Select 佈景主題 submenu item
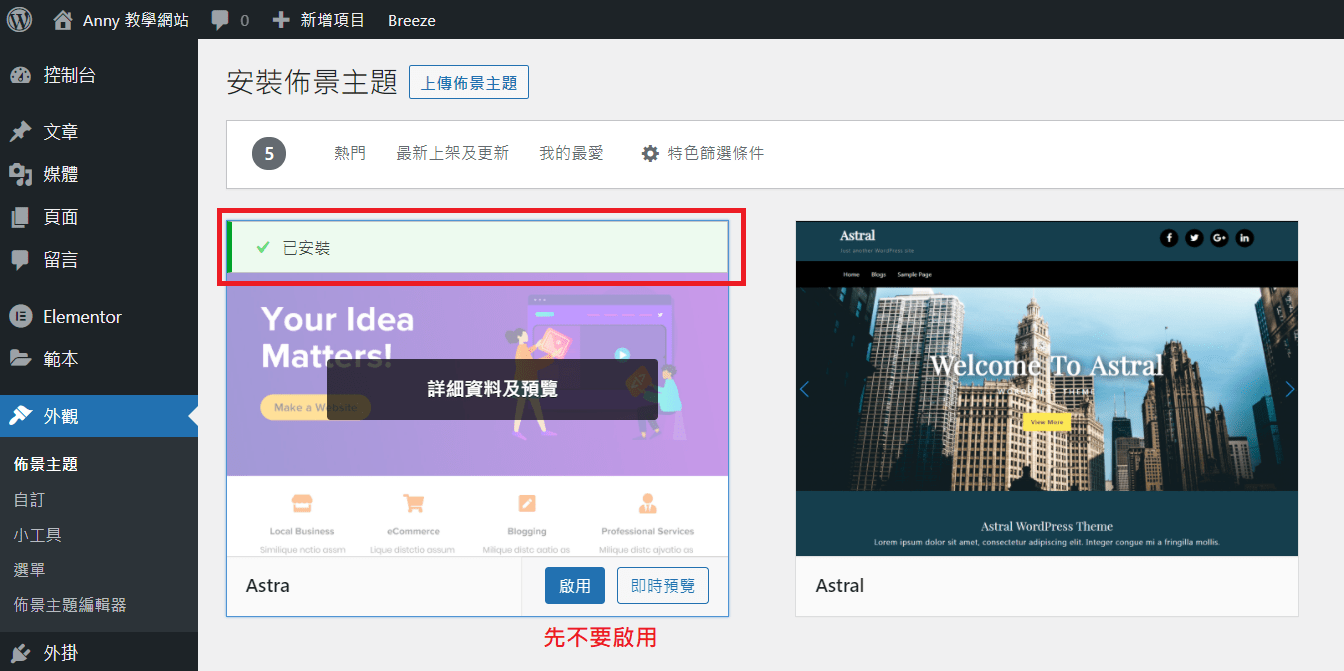The image size is (1344, 671). pyautogui.click(x=46, y=464)
